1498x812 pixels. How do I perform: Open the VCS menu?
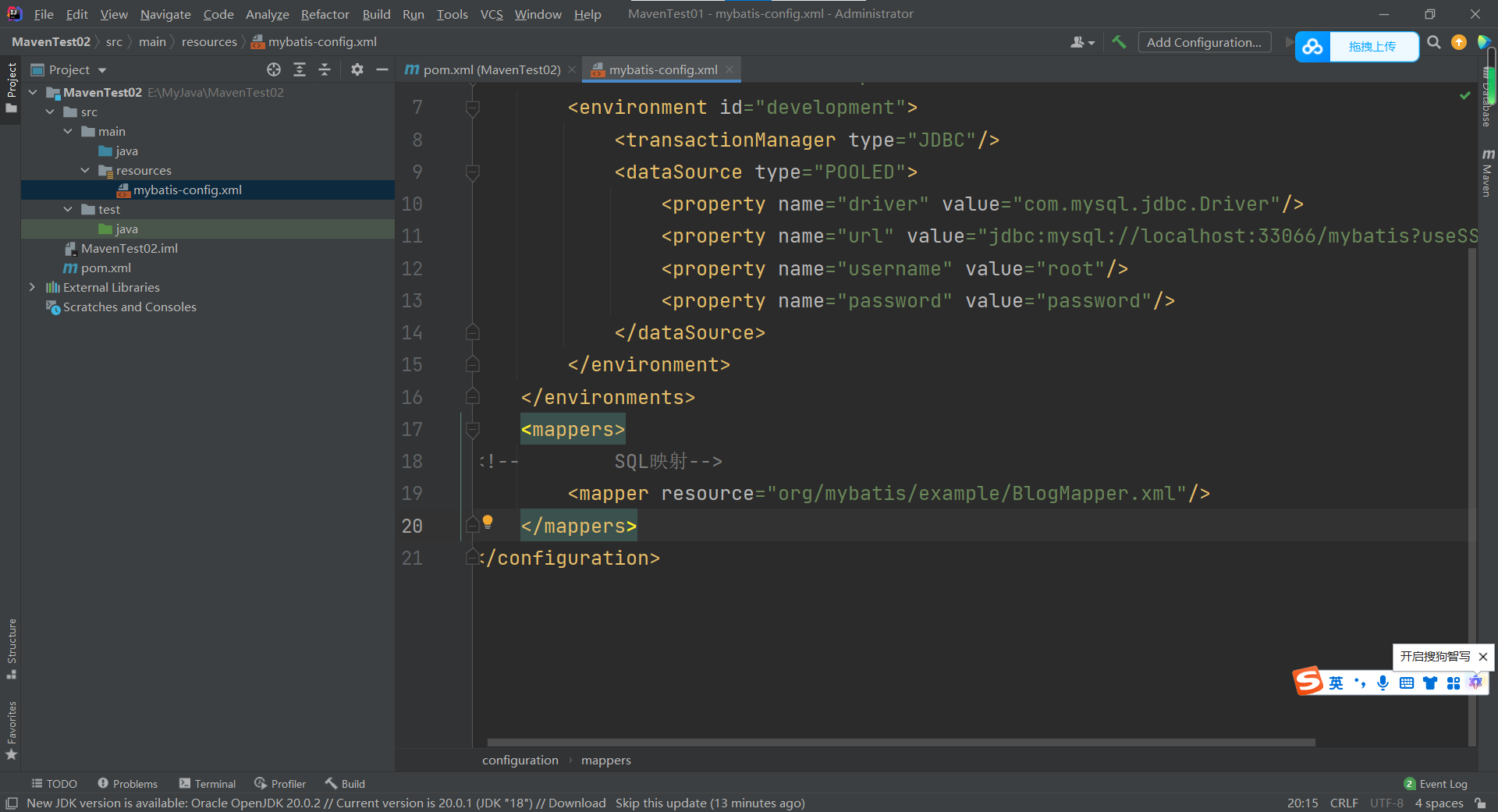[x=492, y=14]
